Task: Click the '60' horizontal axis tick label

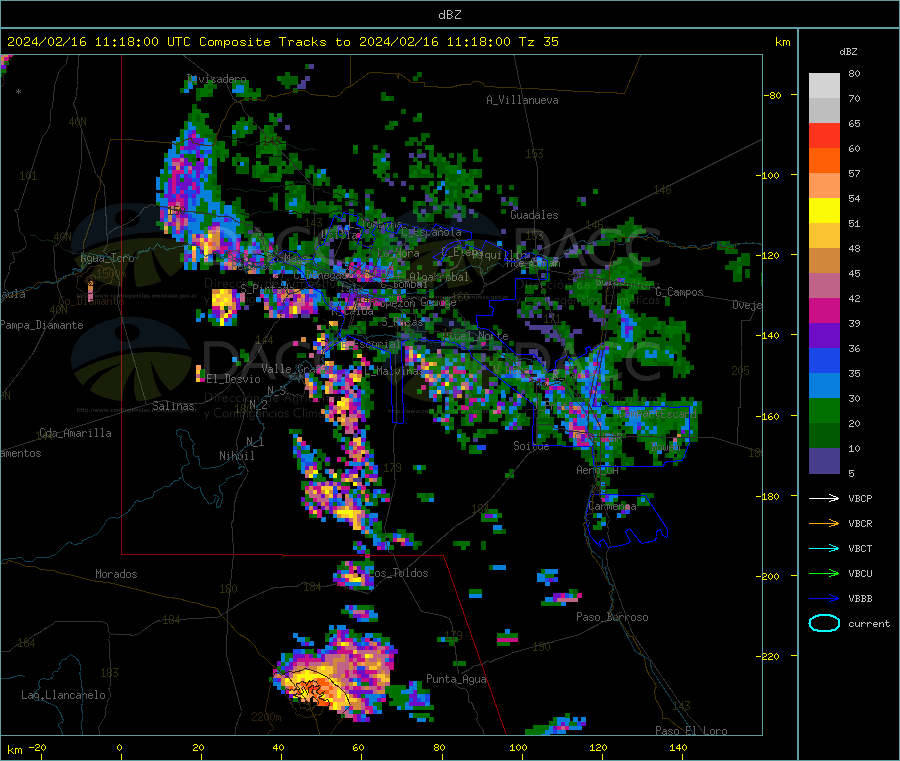Action: [358, 747]
